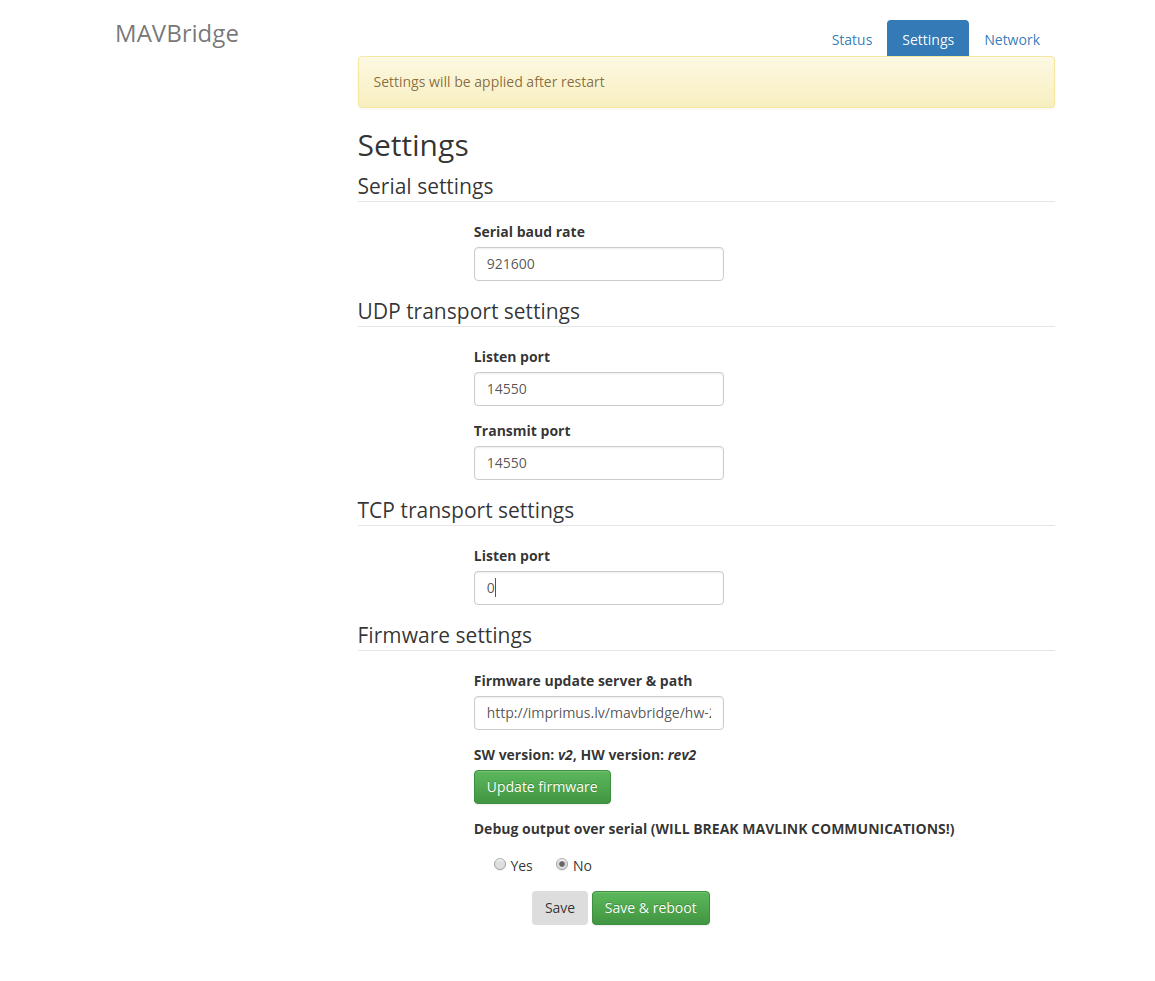Click the Save & reboot button
Viewport: 1155px width, 981px height.
click(650, 908)
